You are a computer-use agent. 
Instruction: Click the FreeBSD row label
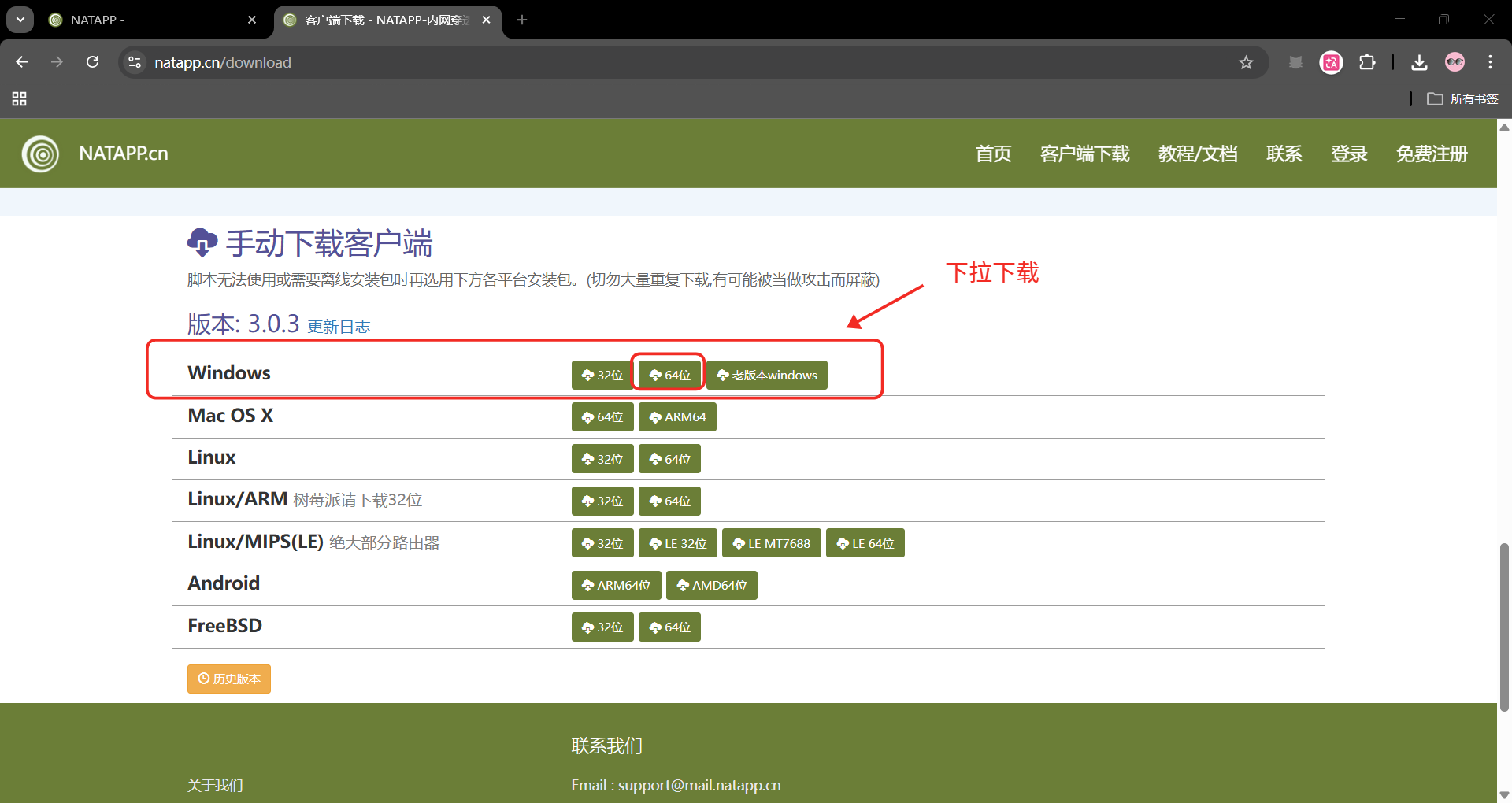pyautogui.click(x=225, y=626)
